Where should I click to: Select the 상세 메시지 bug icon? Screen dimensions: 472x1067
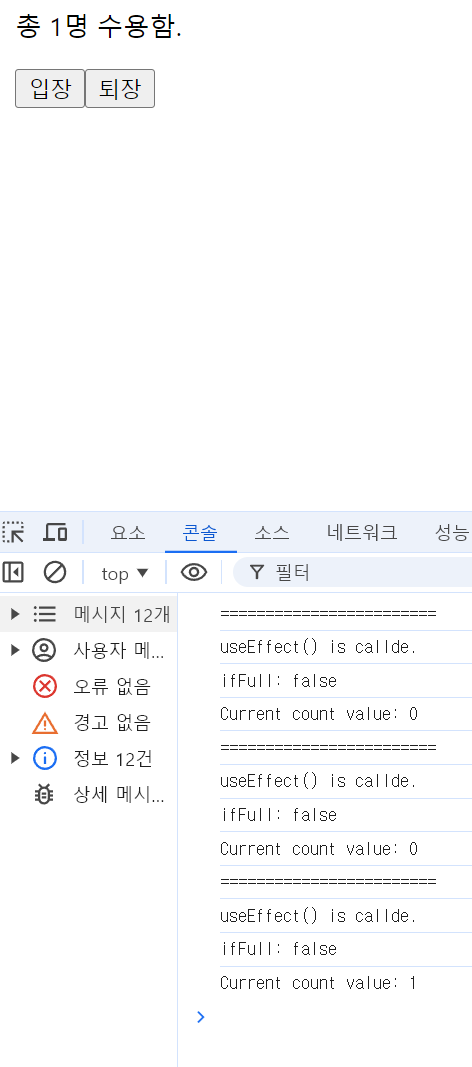click(x=45, y=794)
